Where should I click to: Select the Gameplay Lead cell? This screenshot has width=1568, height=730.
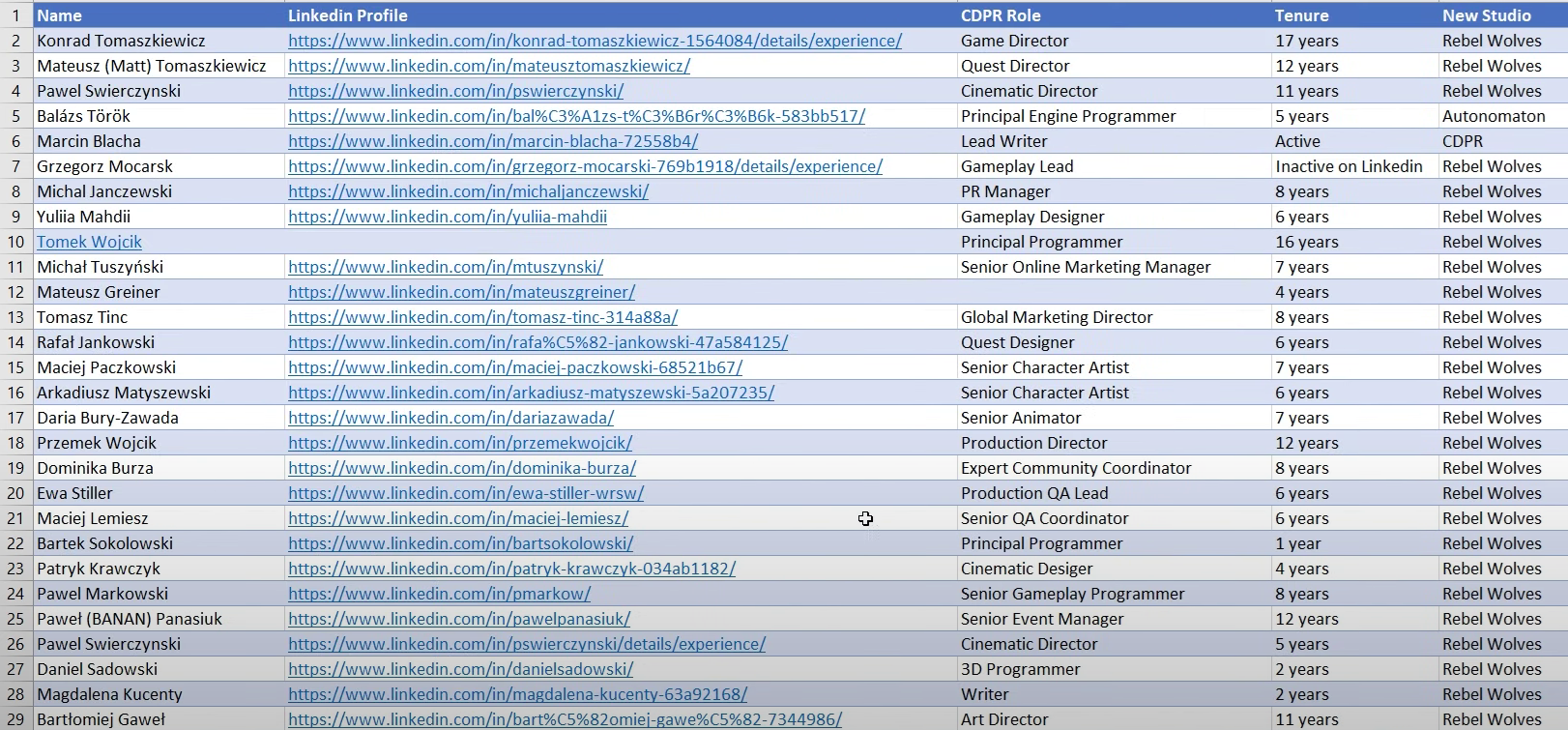pyautogui.click(x=1114, y=166)
